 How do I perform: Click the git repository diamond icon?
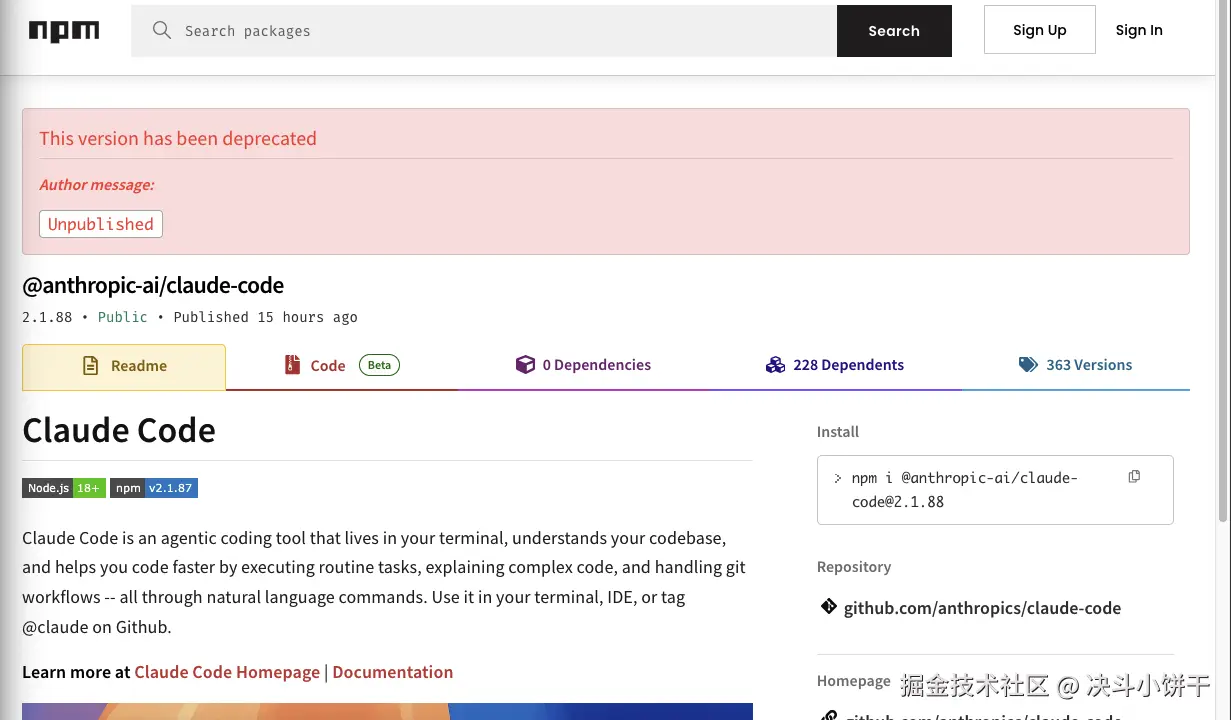pos(829,607)
